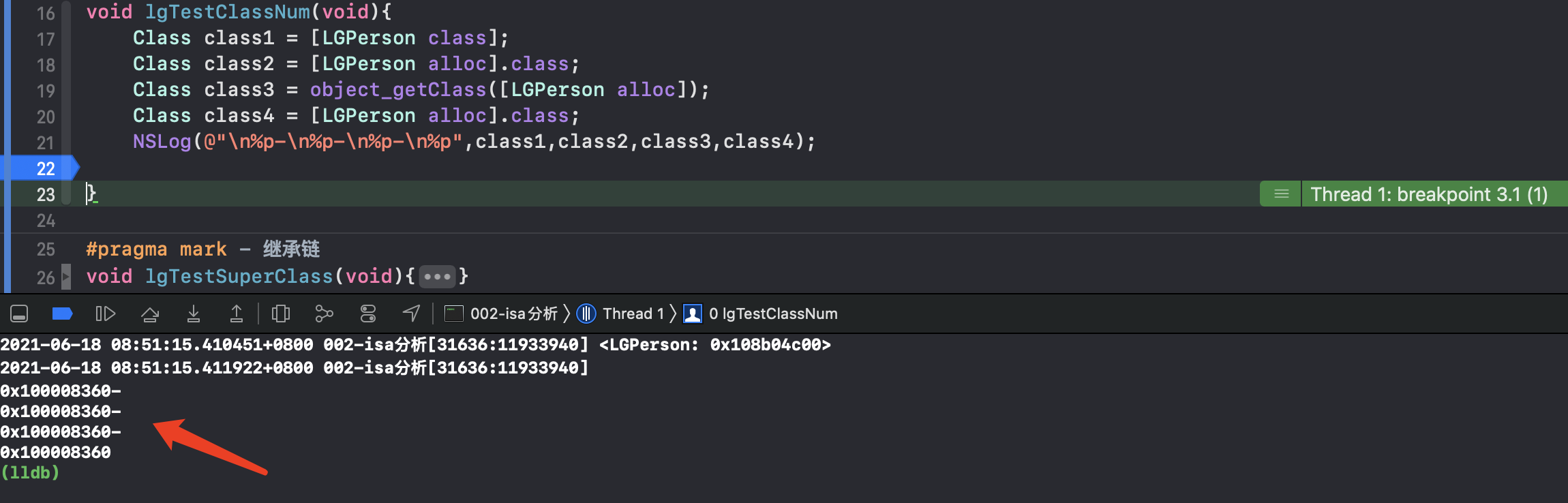This screenshot has width=1568, height=503.
Task: Step out of current function
Action: (x=236, y=314)
